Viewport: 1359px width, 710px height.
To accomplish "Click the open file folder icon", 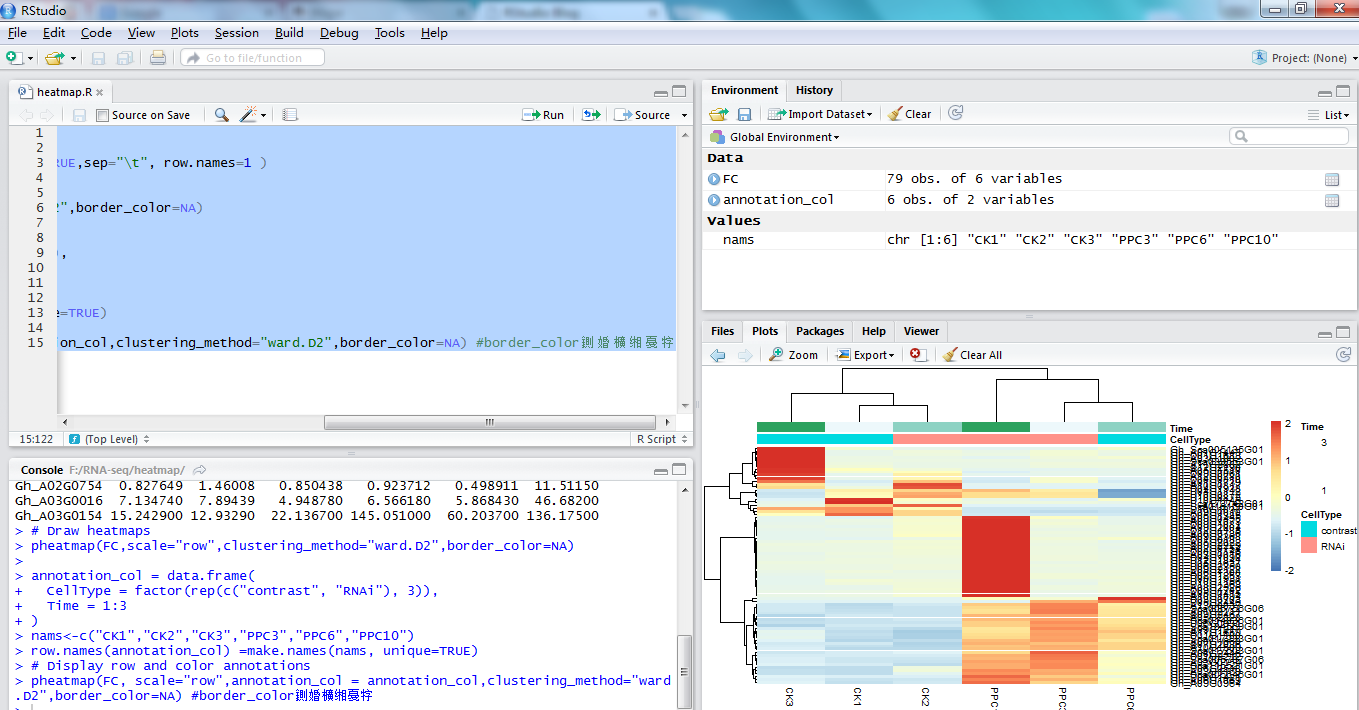I will (x=53, y=58).
